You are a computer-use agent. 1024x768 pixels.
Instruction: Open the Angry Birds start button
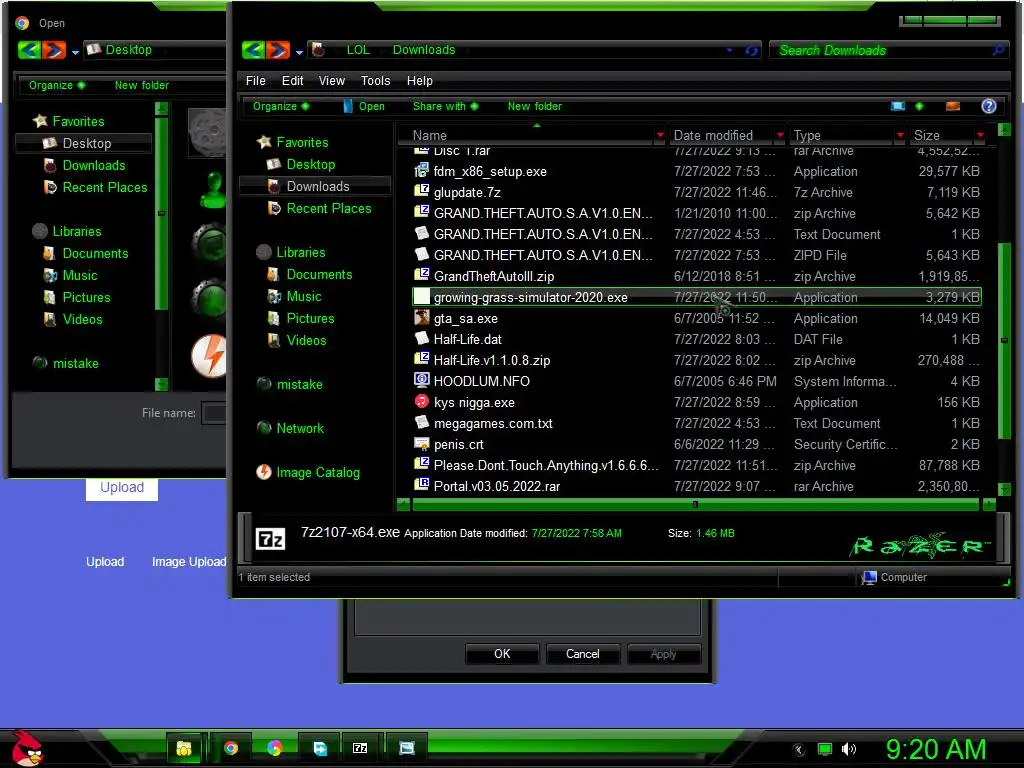(26, 748)
